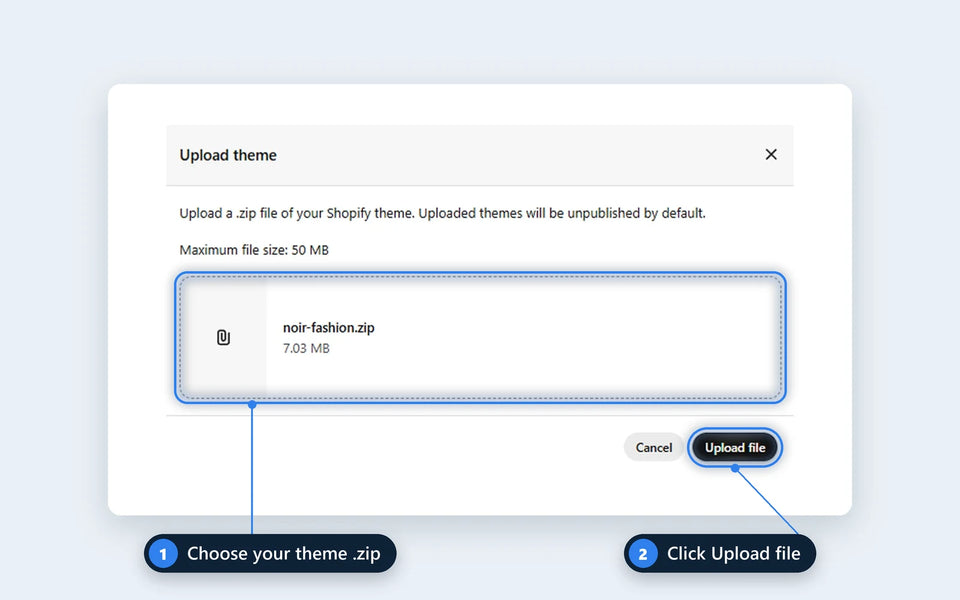Click the Upload theme dialog title

(x=228, y=155)
